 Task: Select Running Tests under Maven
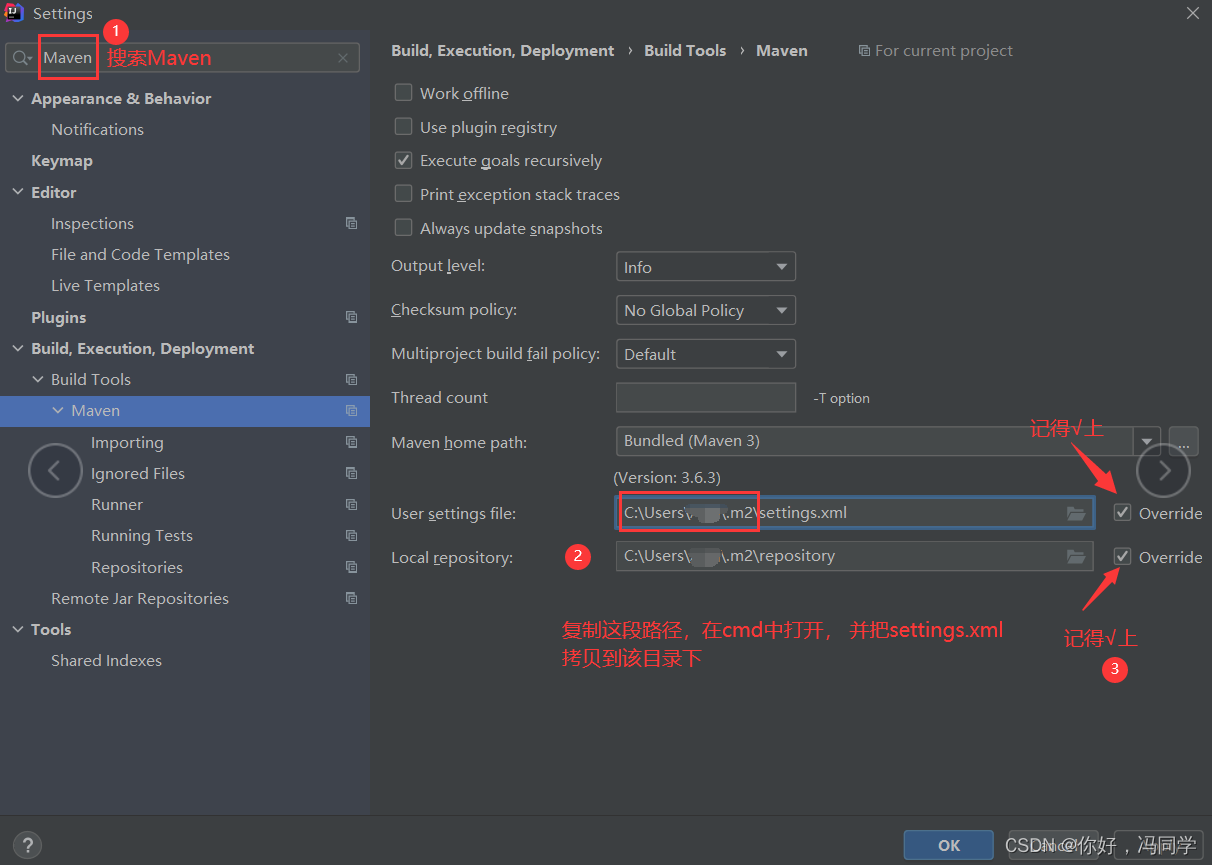[x=142, y=535]
